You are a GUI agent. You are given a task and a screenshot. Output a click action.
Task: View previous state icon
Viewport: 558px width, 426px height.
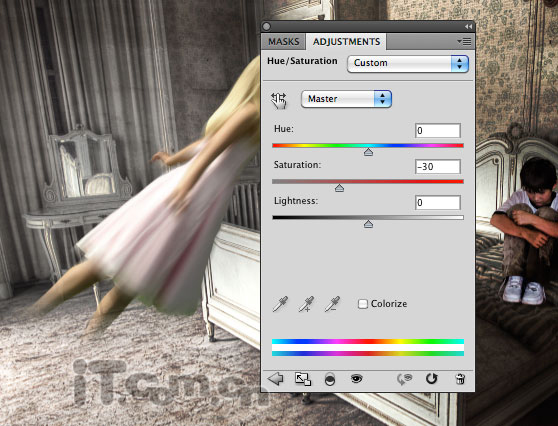[404, 379]
